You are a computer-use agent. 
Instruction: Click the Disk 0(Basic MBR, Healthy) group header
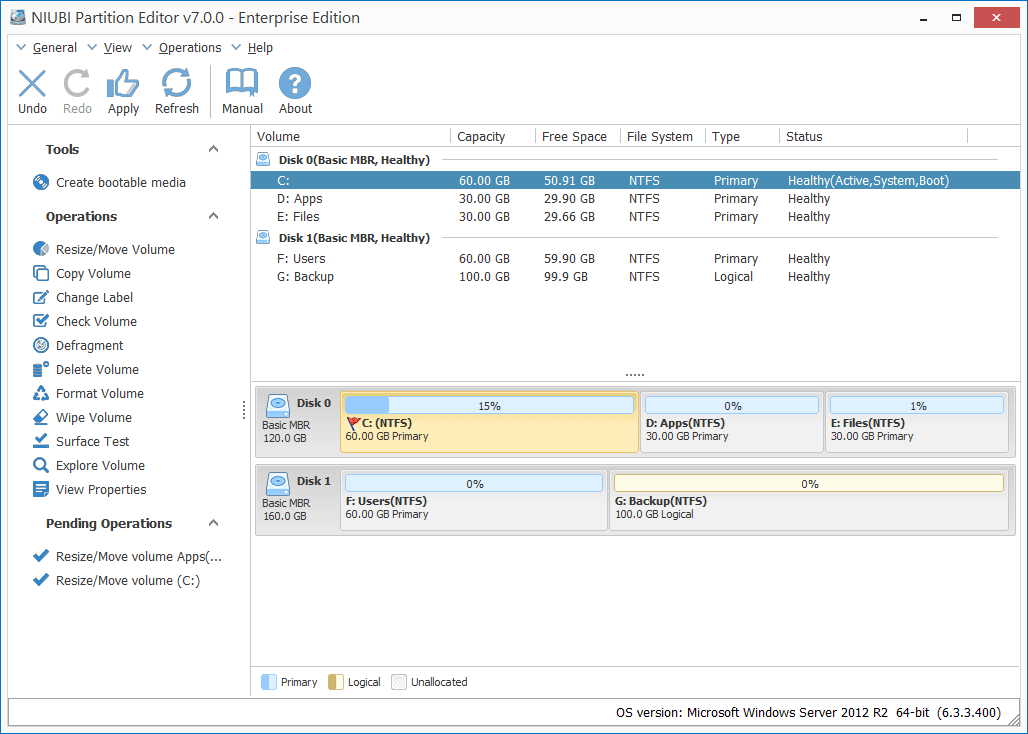tap(354, 159)
